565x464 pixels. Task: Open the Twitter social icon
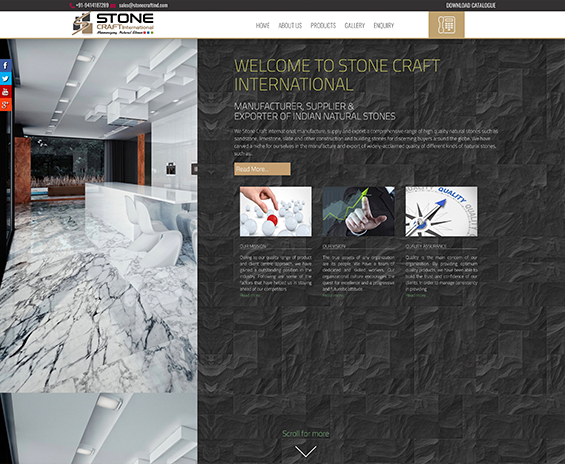[x=6, y=79]
